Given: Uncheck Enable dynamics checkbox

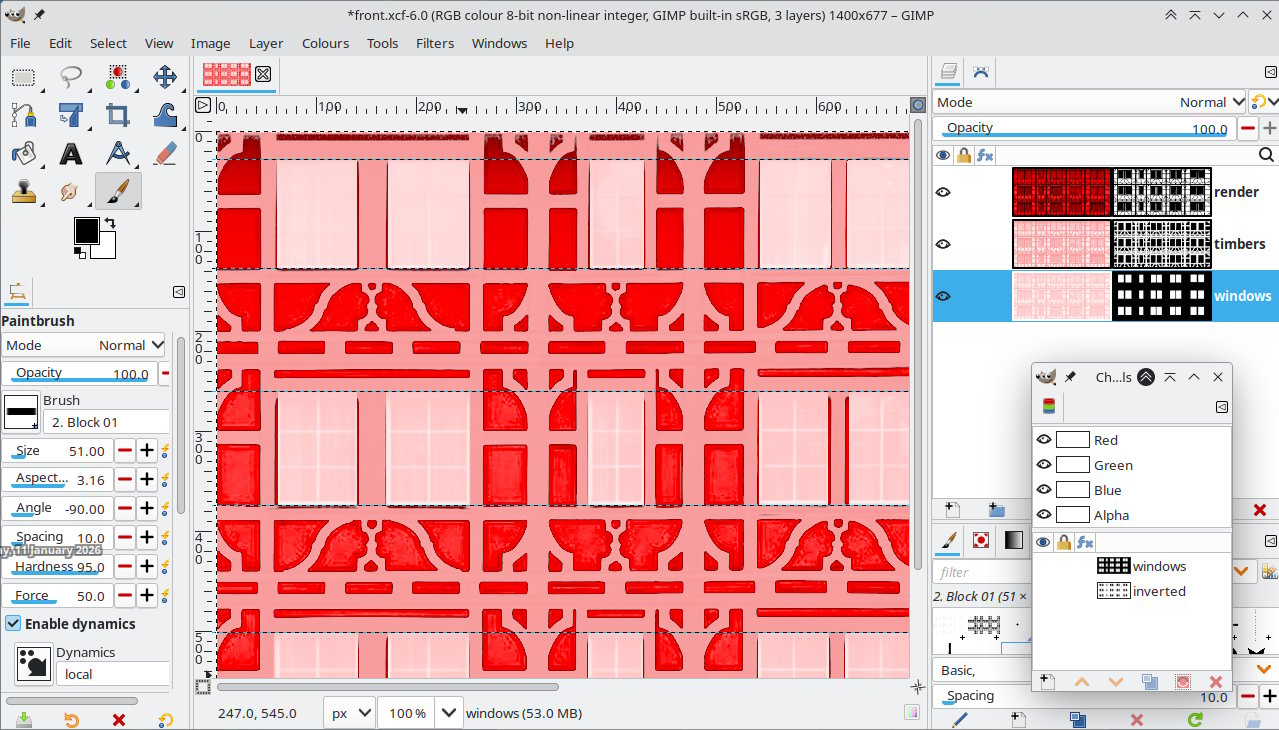Looking at the screenshot, I should (13, 623).
